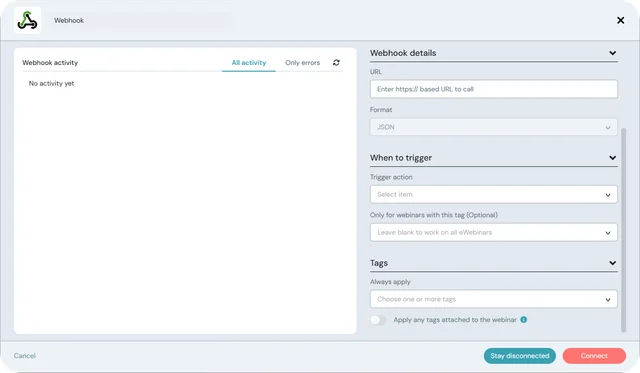Open the Always apply tags dropdown
This screenshot has width=640, height=373.
(493, 299)
